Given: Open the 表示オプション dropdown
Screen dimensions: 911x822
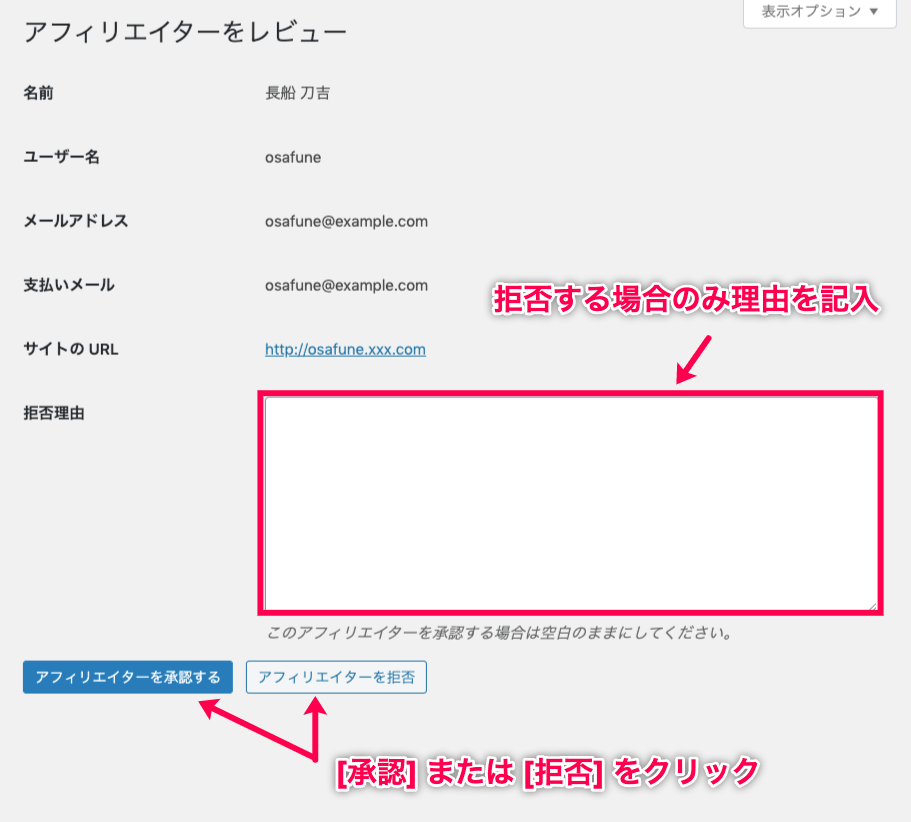Looking at the screenshot, I should (820, 12).
